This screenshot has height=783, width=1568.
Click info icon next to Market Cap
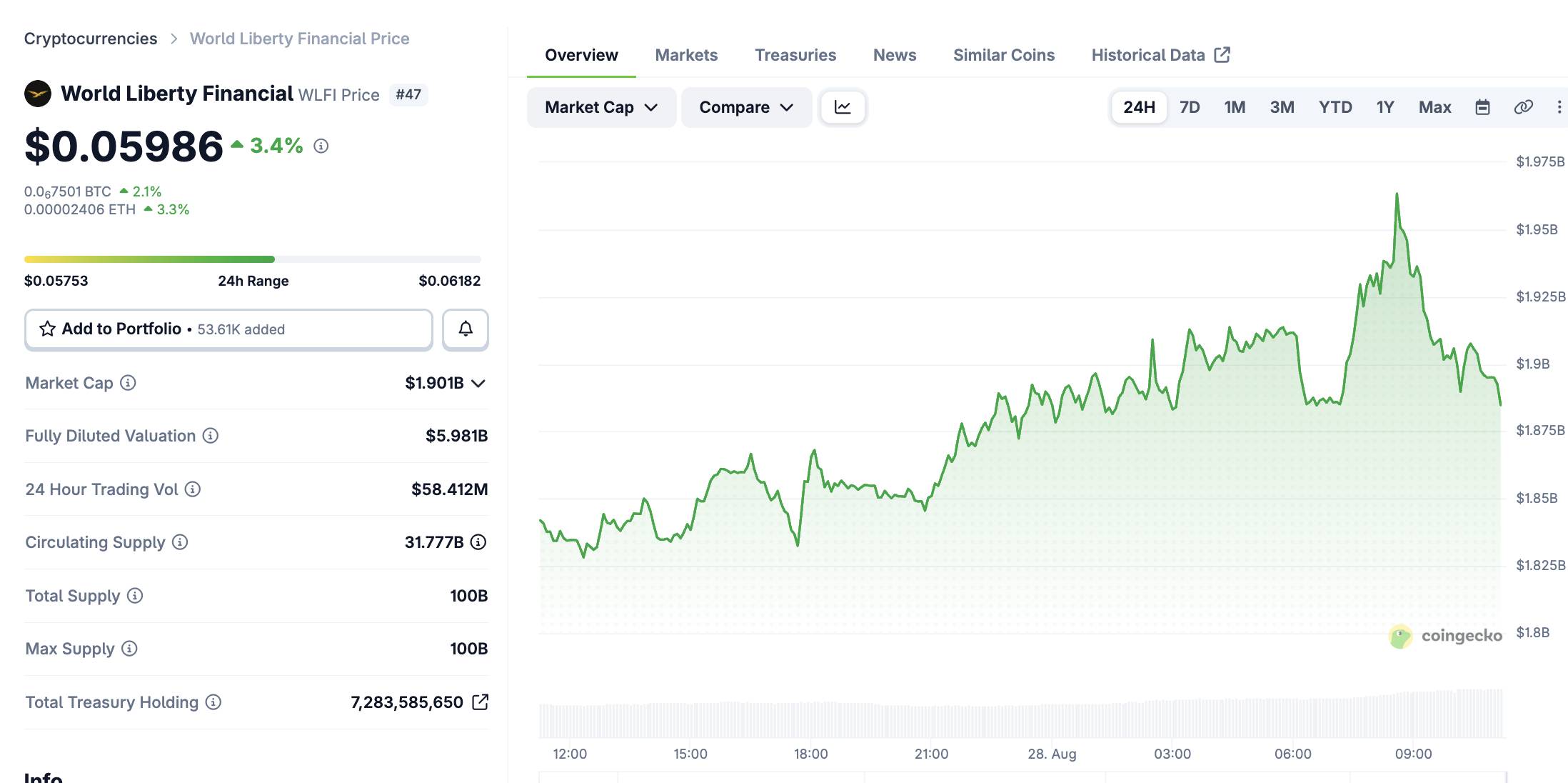coord(128,383)
